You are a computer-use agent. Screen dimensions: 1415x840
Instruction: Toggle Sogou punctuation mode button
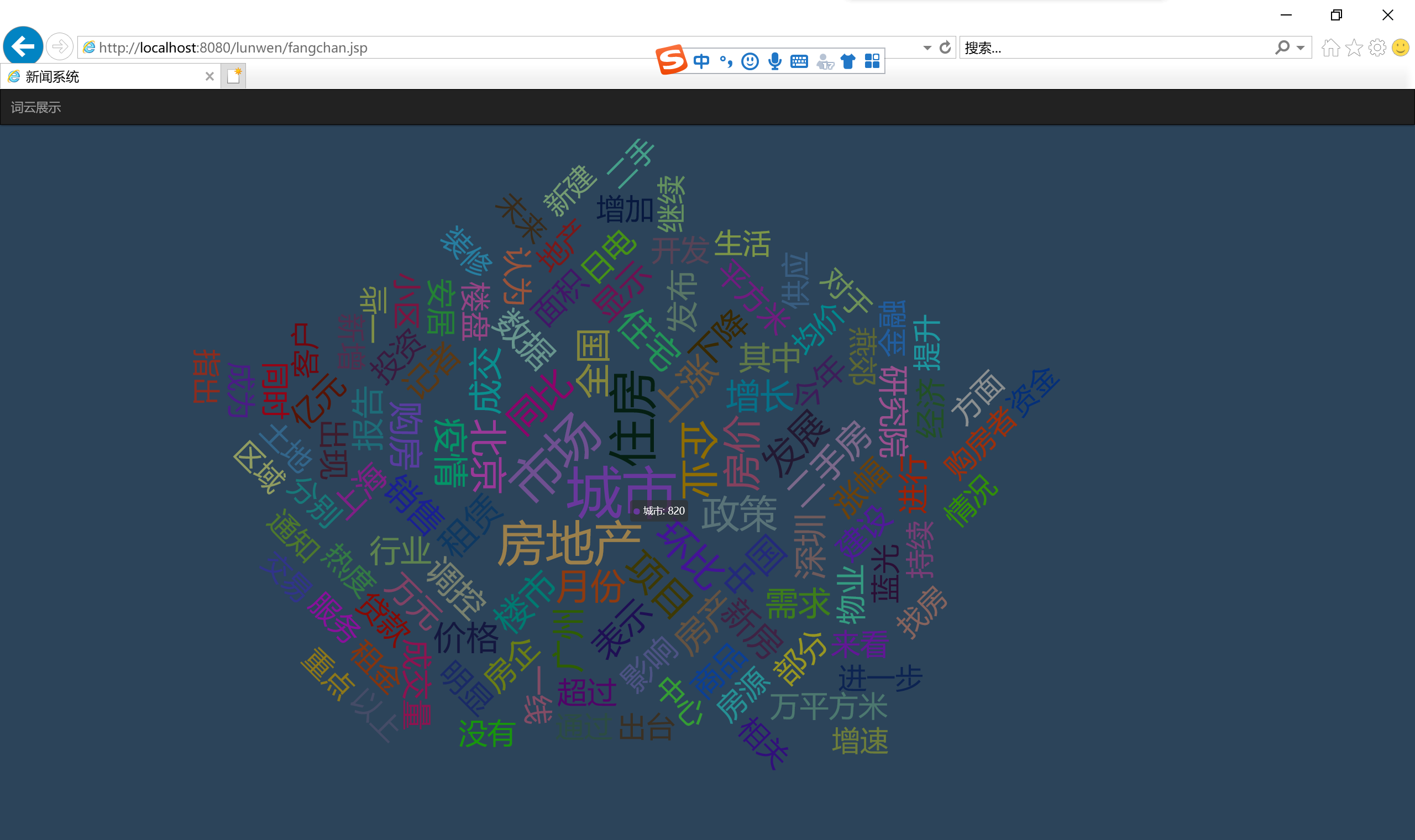coord(726,61)
